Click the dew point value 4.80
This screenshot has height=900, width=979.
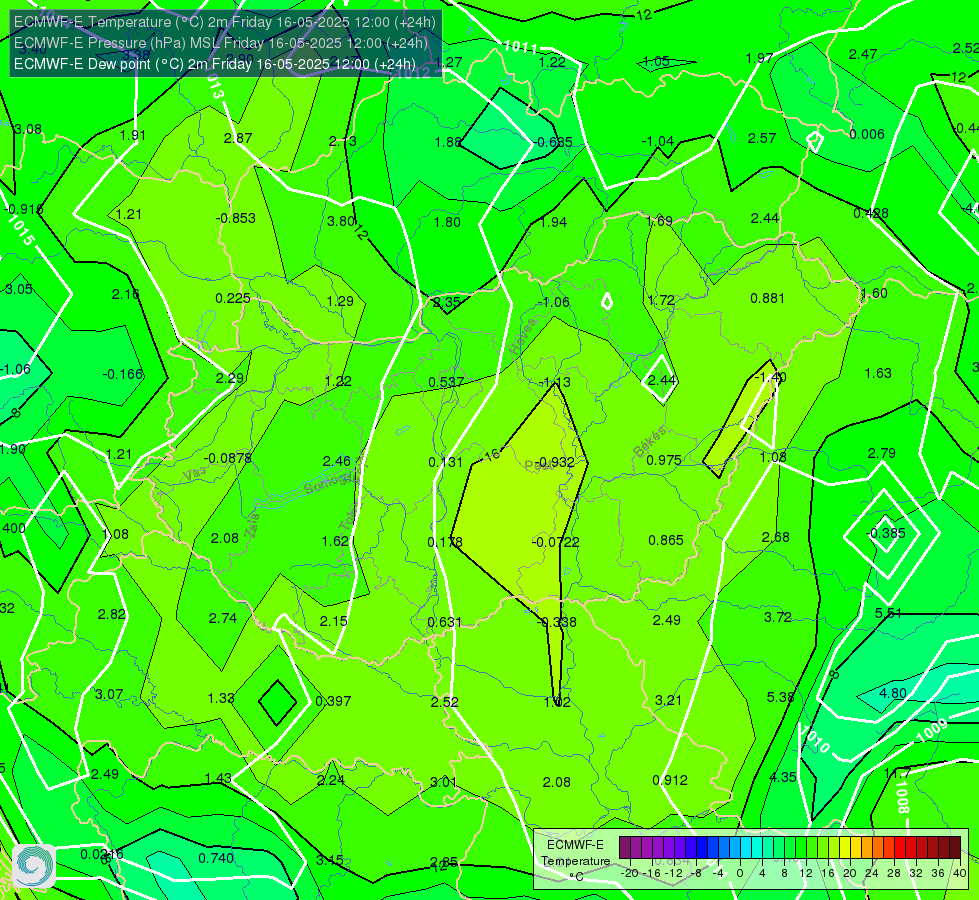[x=893, y=693]
